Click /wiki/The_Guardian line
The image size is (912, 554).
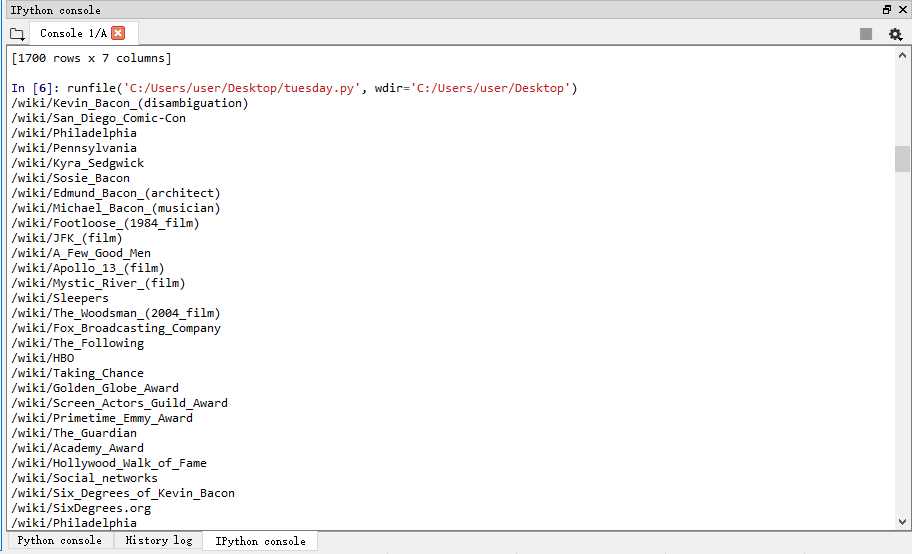point(74,434)
